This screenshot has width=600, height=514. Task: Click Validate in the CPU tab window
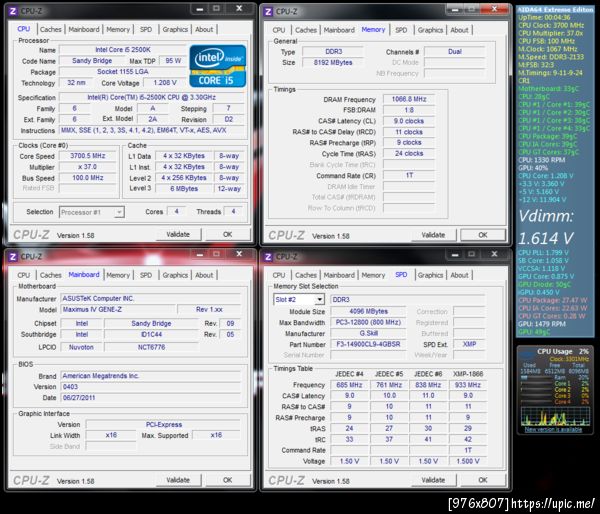point(178,234)
